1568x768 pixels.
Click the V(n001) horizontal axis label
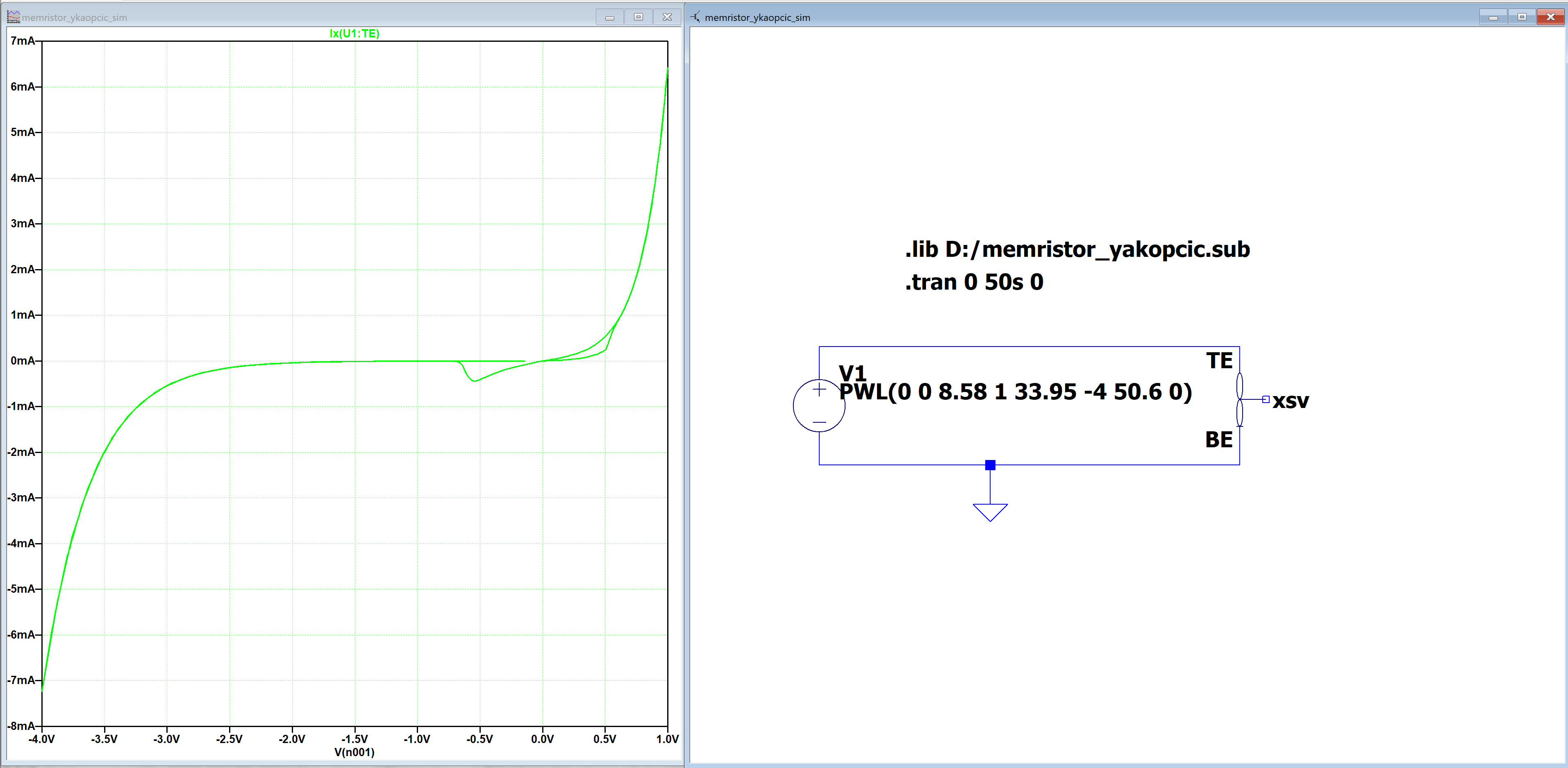click(x=354, y=752)
